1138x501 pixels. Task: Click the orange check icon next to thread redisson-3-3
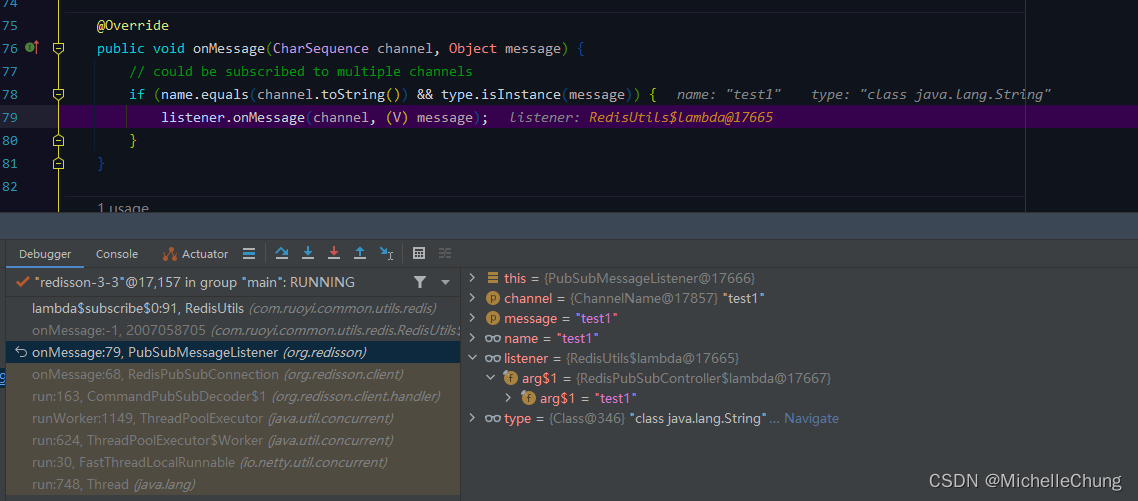coord(22,282)
